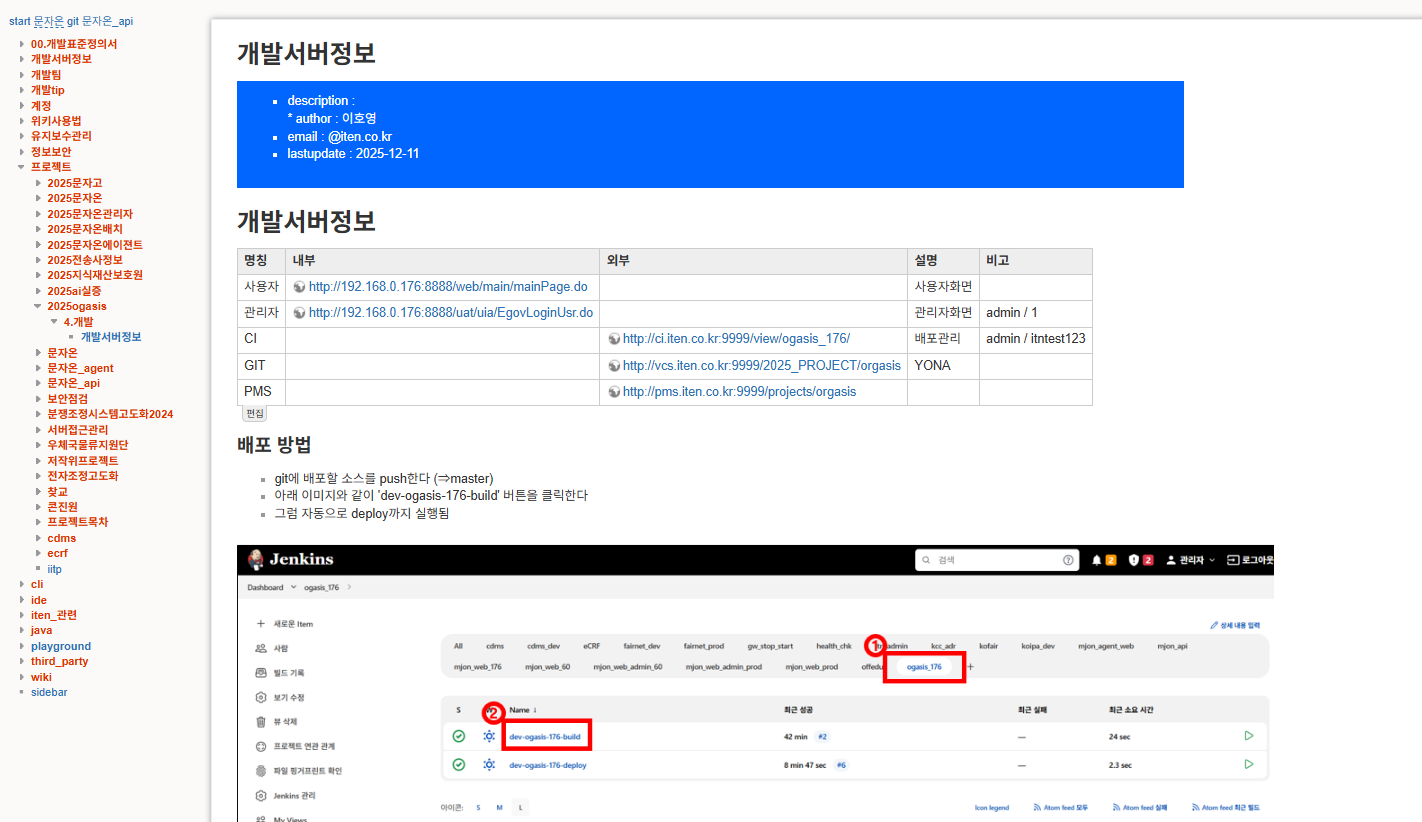Click the globe icon beside the EgovLoginUsr.do link

pos(299,313)
